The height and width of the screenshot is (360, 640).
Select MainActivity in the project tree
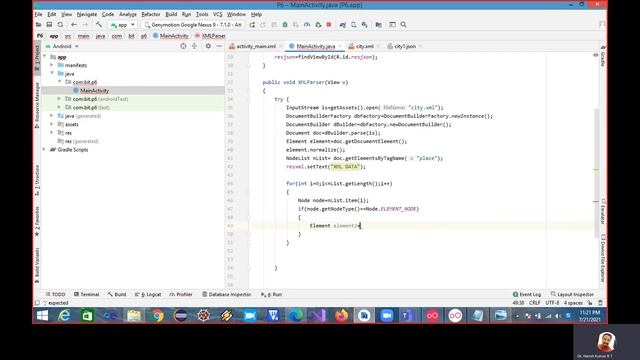click(x=94, y=91)
